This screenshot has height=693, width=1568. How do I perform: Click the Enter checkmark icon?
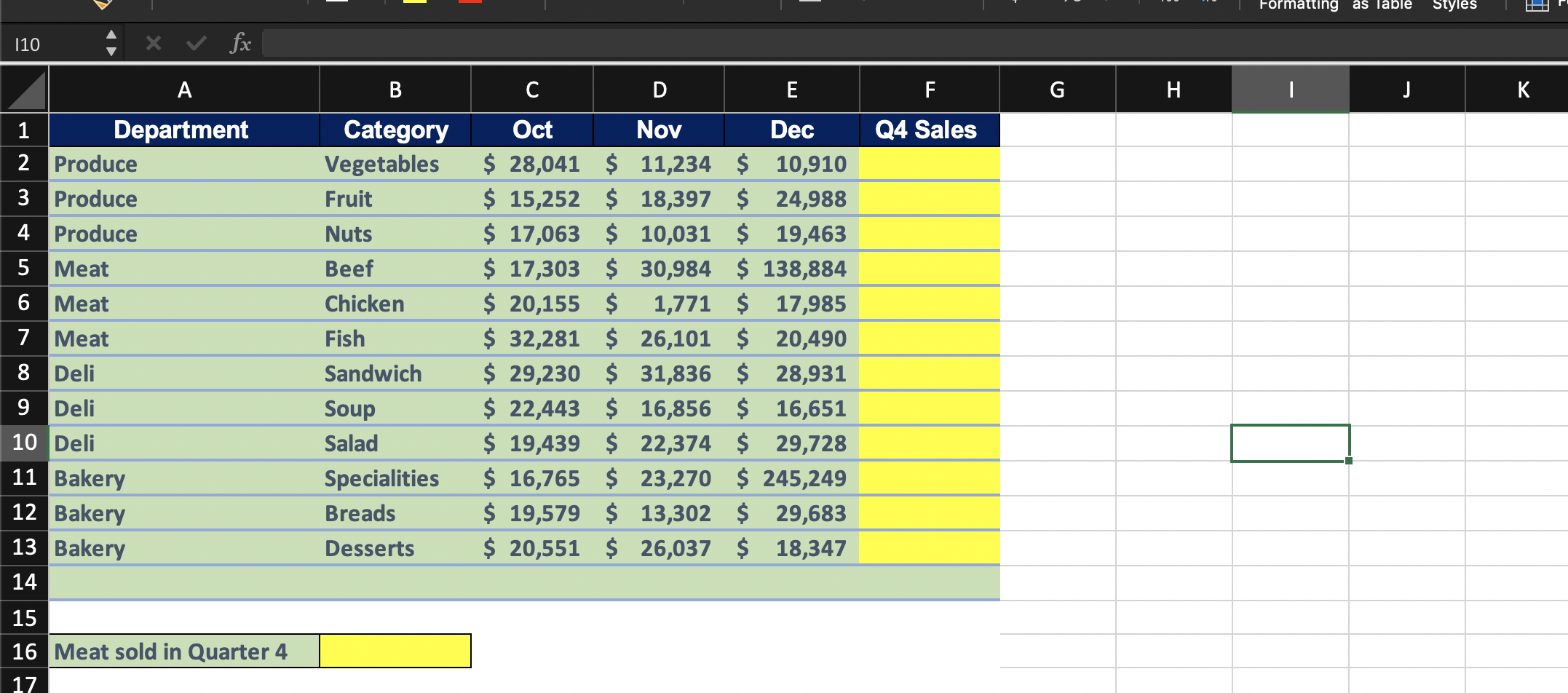point(196,44)
